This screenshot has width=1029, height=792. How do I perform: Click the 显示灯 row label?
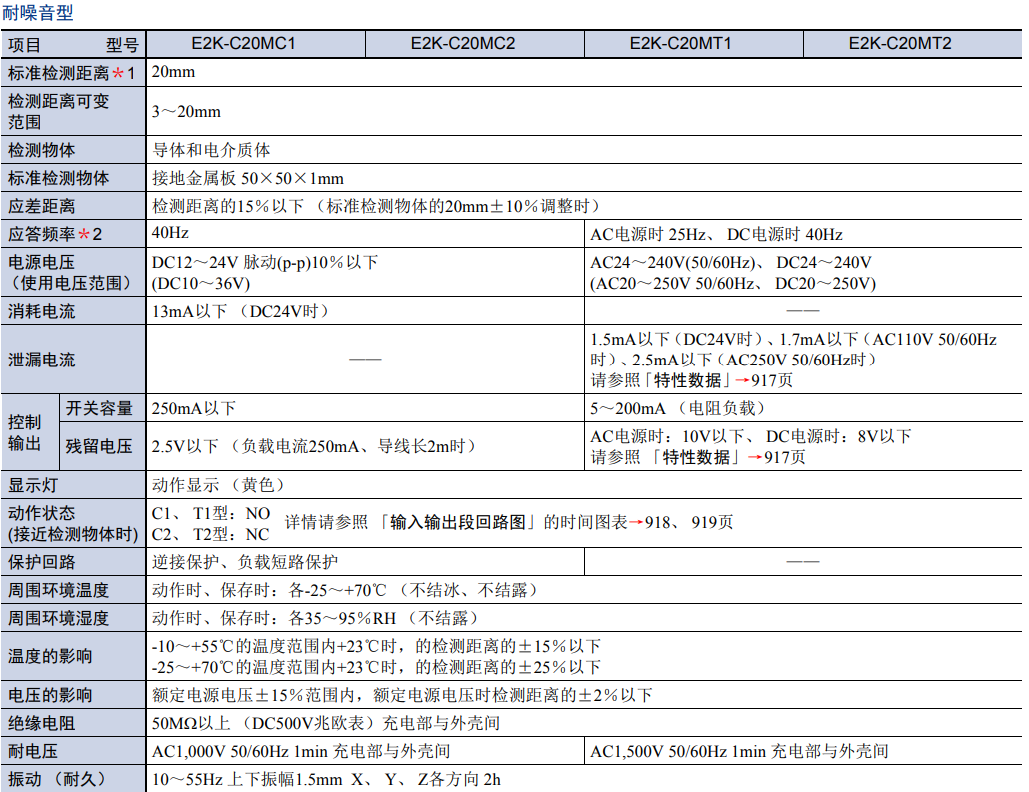[x=33, y=485]
